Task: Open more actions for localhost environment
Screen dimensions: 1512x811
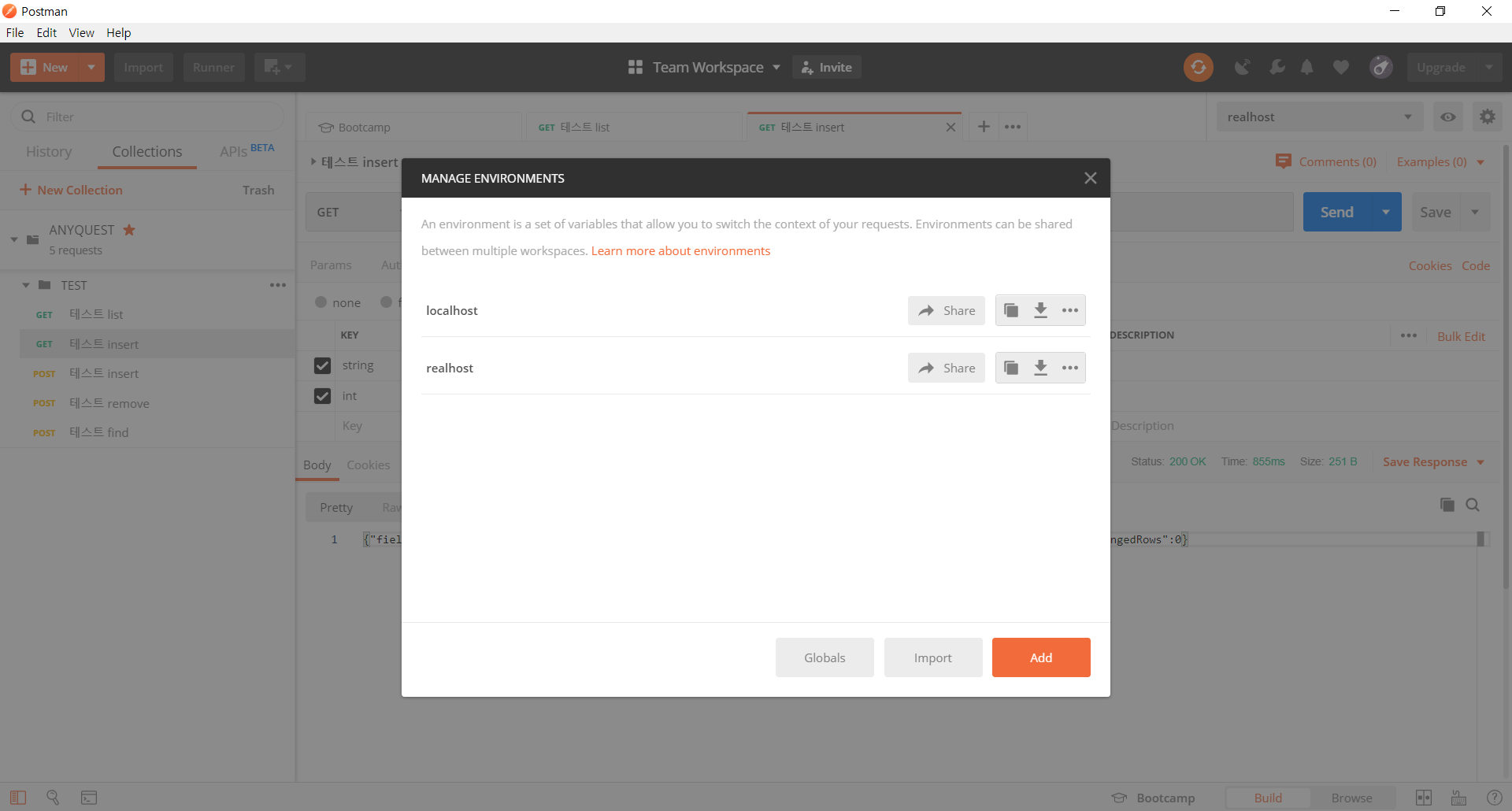Action: (1069, 310)
